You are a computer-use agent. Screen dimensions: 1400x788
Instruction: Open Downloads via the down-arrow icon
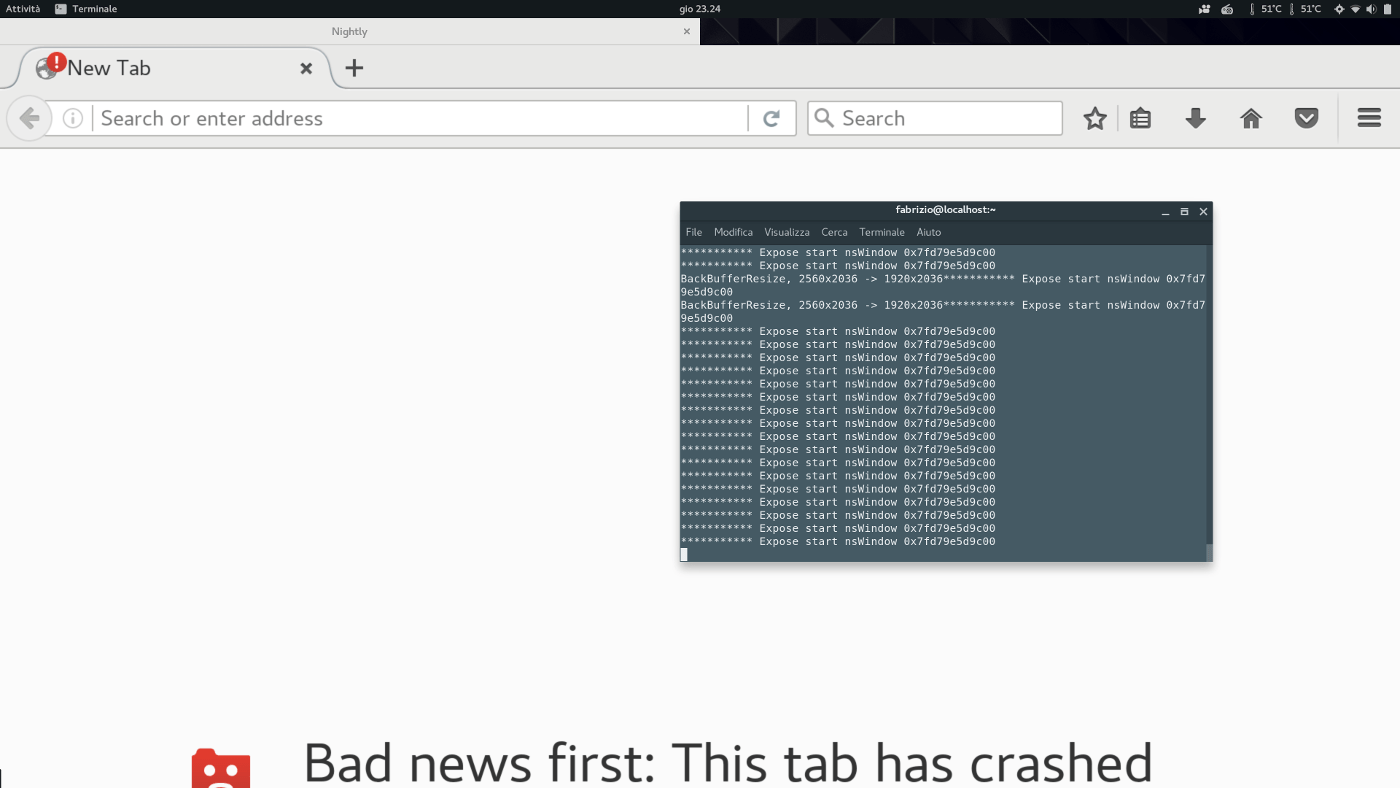coord(1196,117)
